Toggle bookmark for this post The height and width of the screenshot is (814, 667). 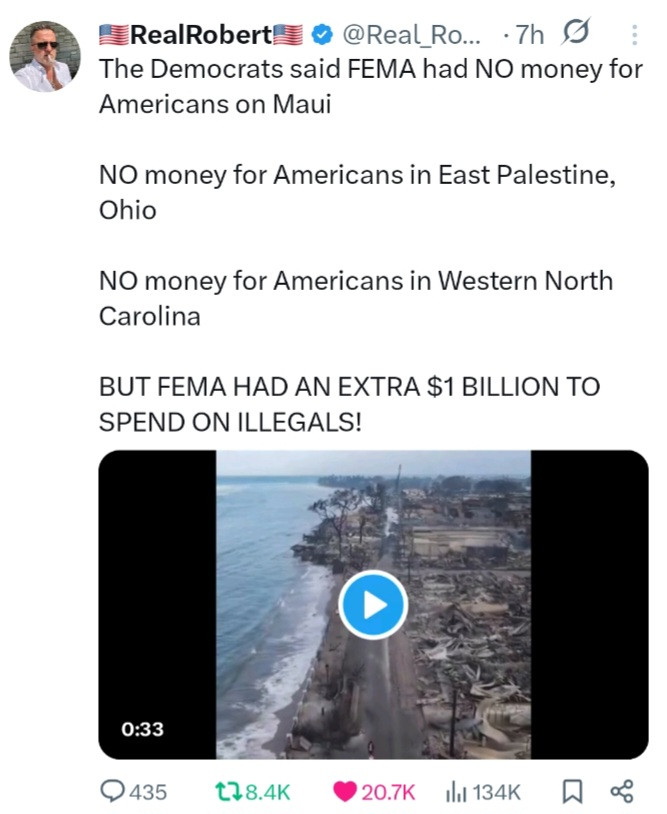click(572, 792)
